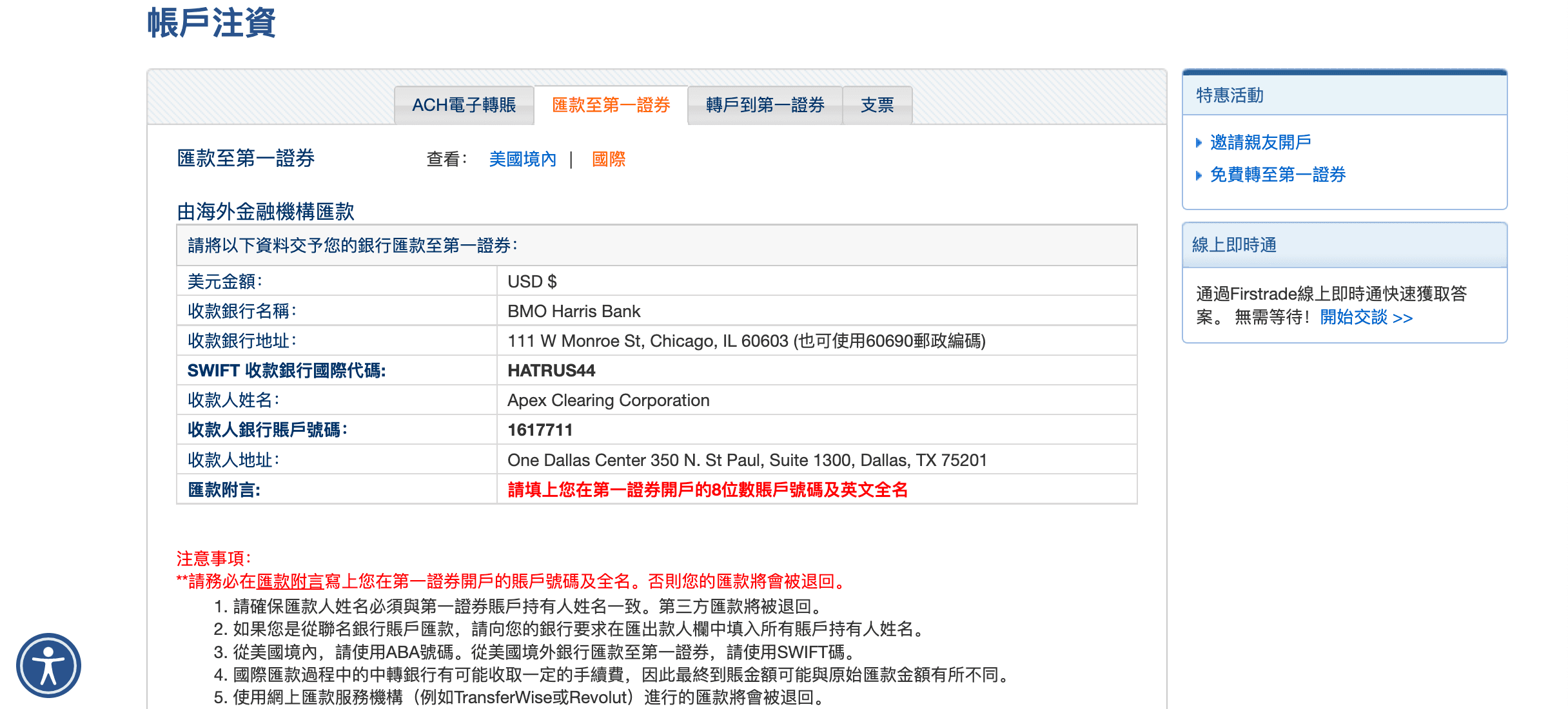
Task: Open the 邀請親友開戶 promotion link
Action: click(1260, 142)
